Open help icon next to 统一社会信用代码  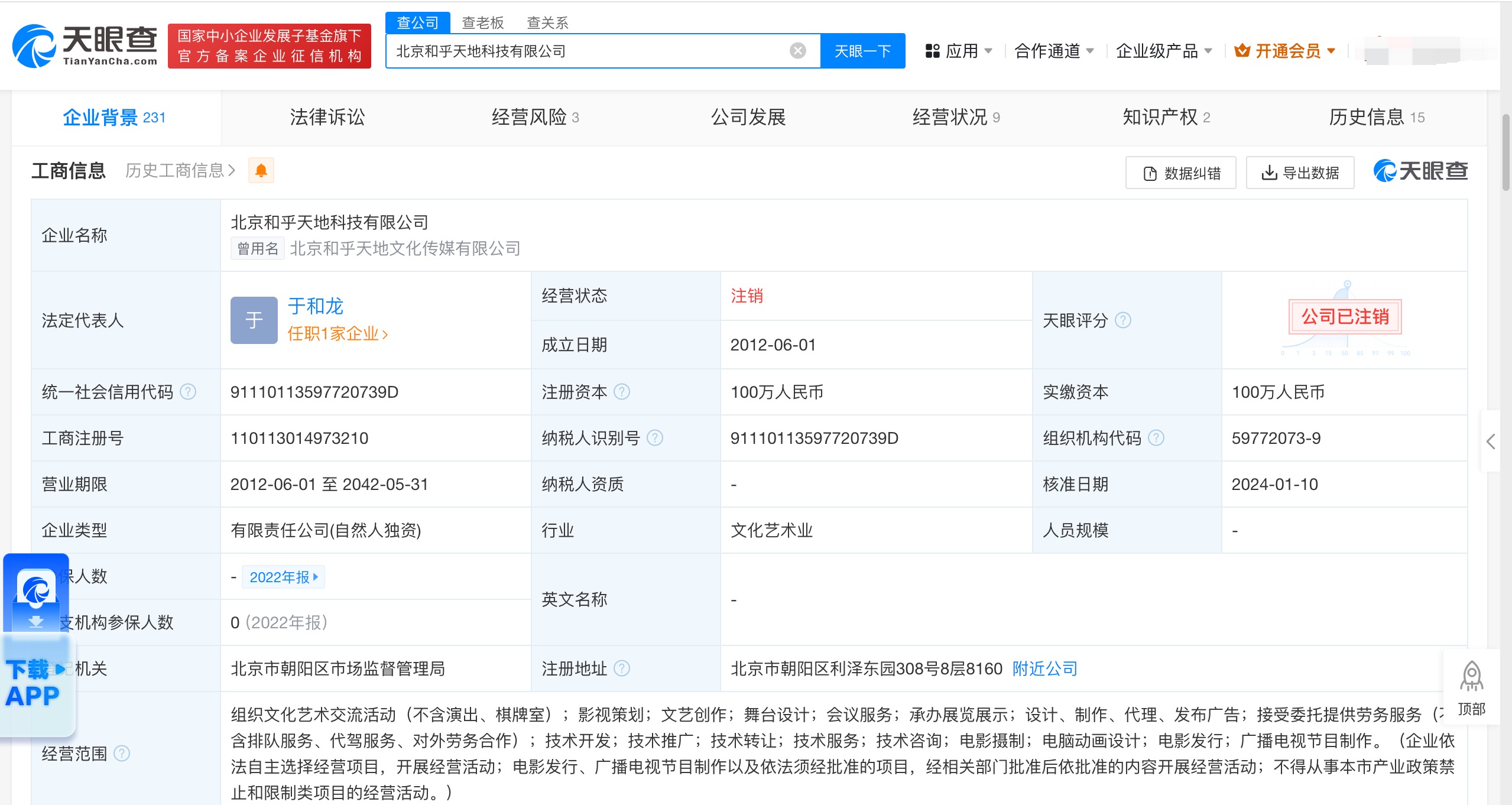[x=188, y=392]
